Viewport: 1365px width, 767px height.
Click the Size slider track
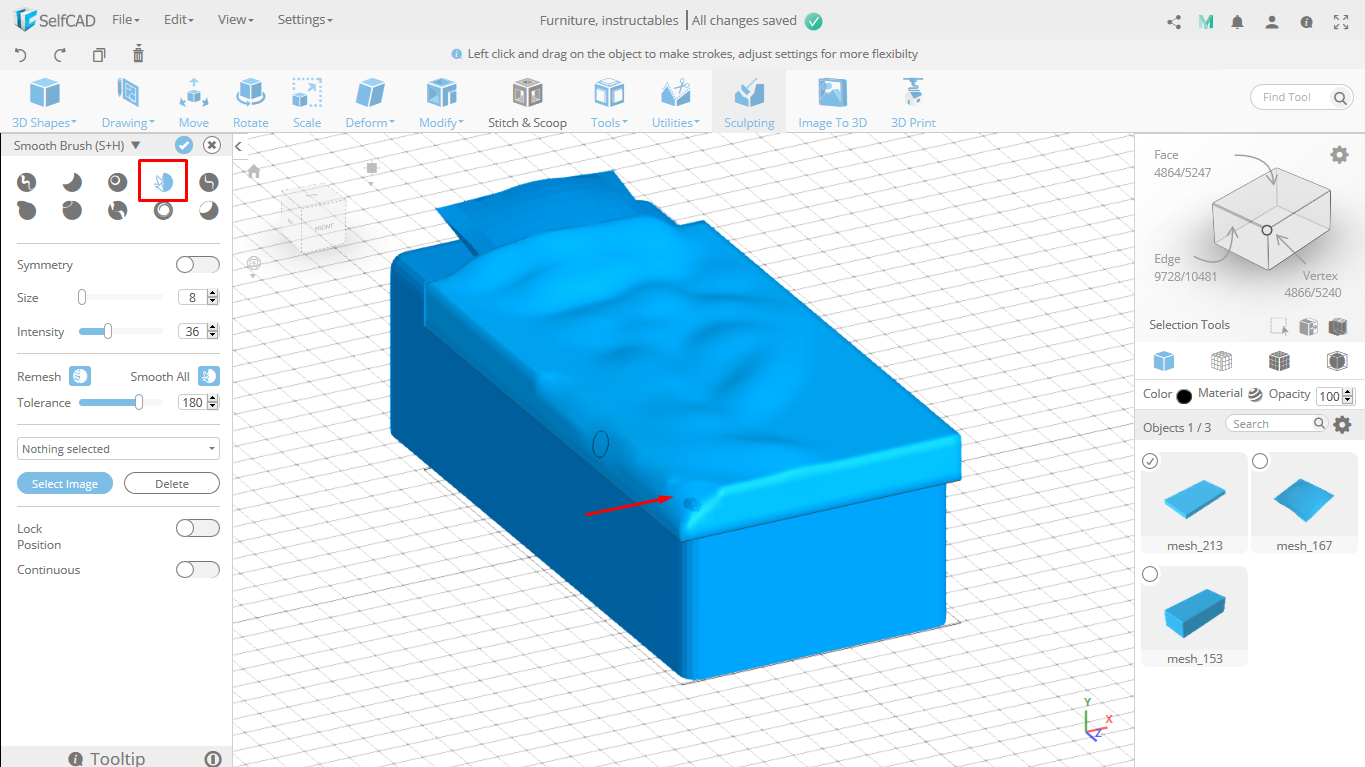click(120, 297)
